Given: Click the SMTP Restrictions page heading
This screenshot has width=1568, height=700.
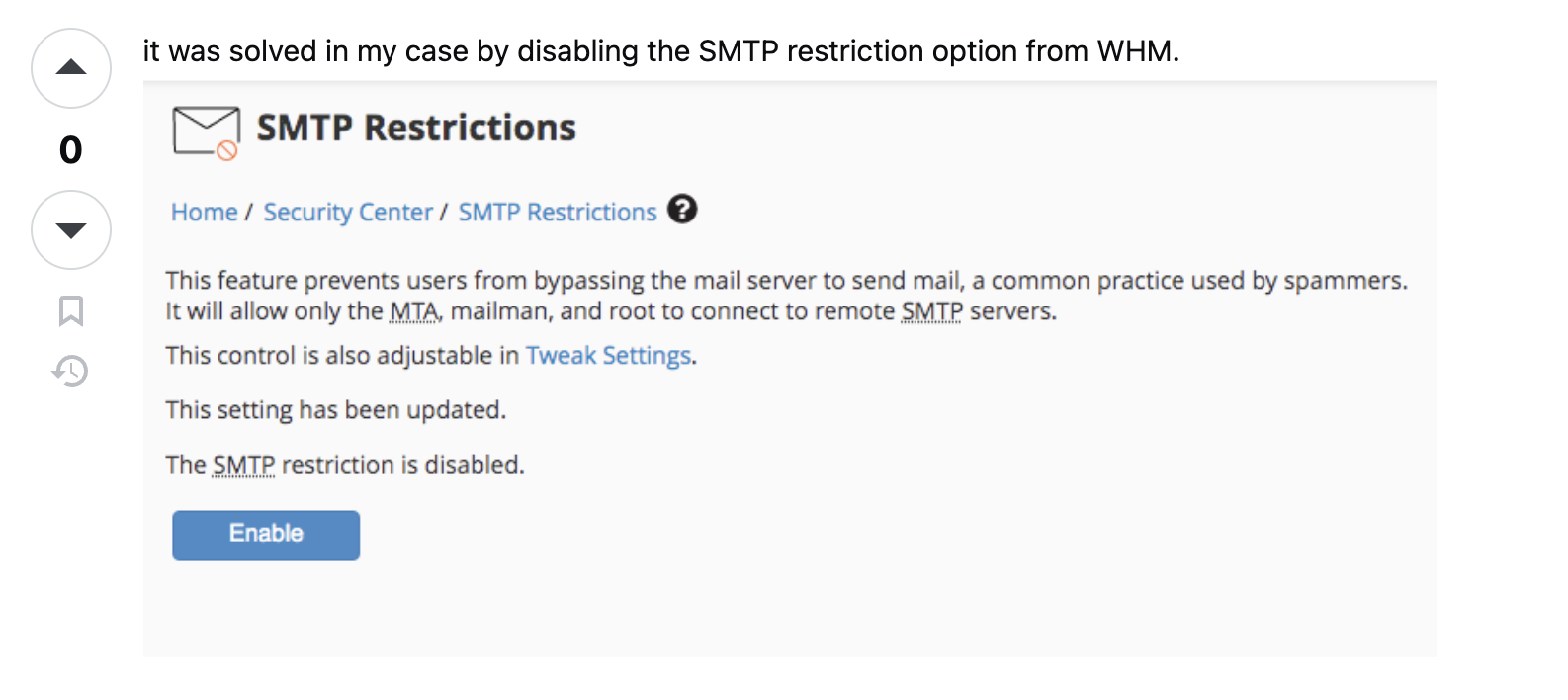Looking at the screenshot, I should click(x=415, y=128).
